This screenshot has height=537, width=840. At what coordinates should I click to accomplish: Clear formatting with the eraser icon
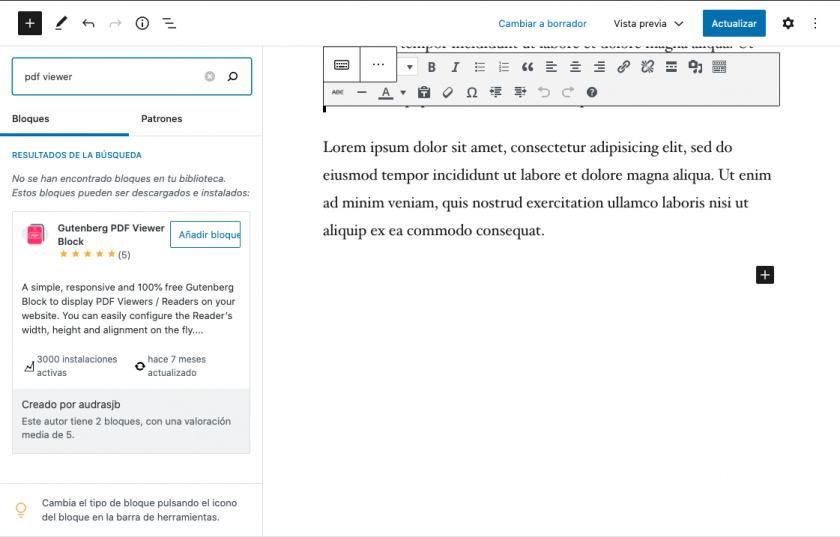[x=447, y=92]
